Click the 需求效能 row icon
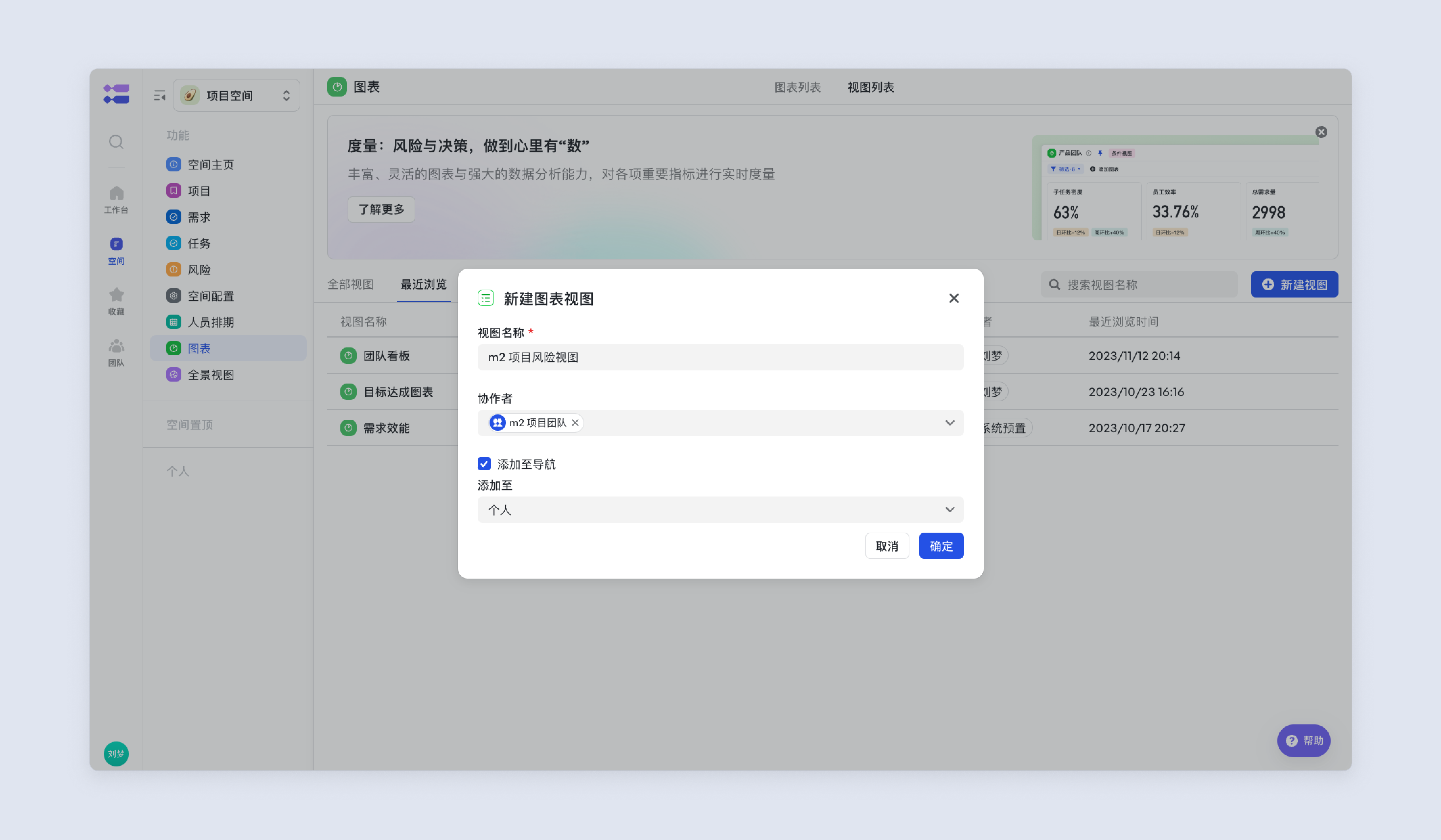The image size is (1441, 840). pyautogui.click(x=348, y=428)
